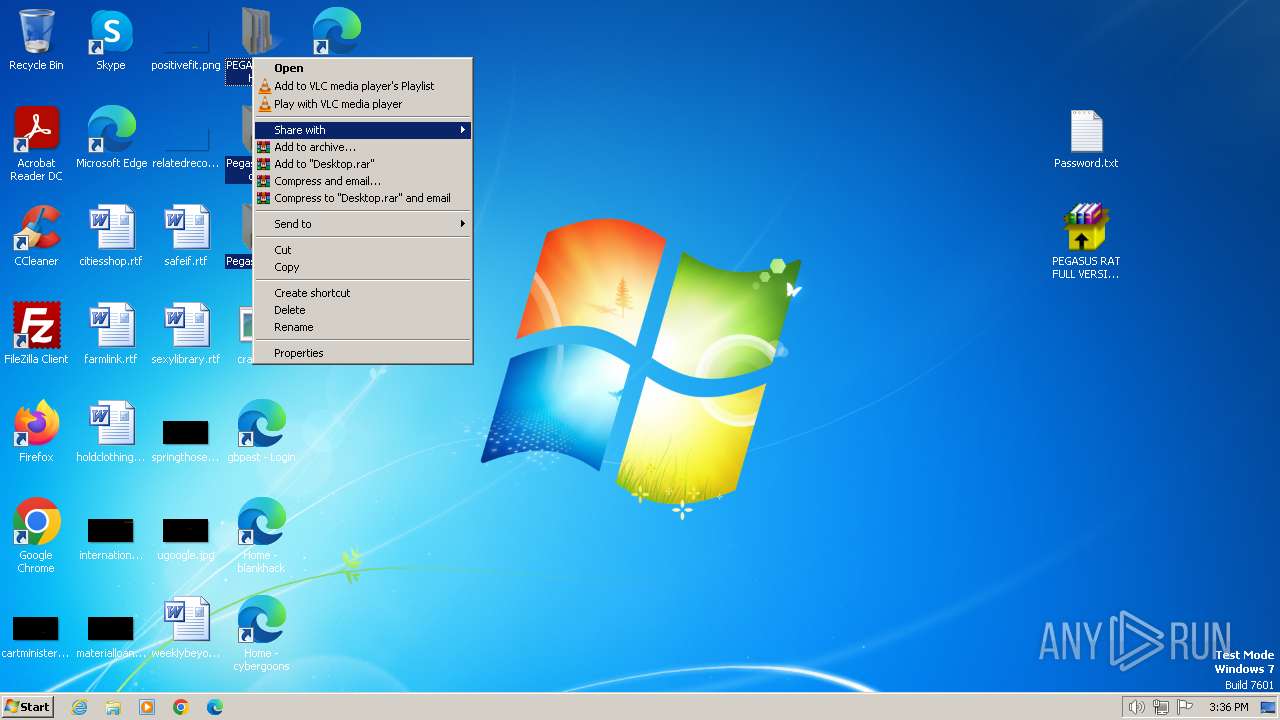Launch Internet Explorer from taskbar
Image resolution: width=1280 pixels, height=720 pixels.
click(79, 707)
